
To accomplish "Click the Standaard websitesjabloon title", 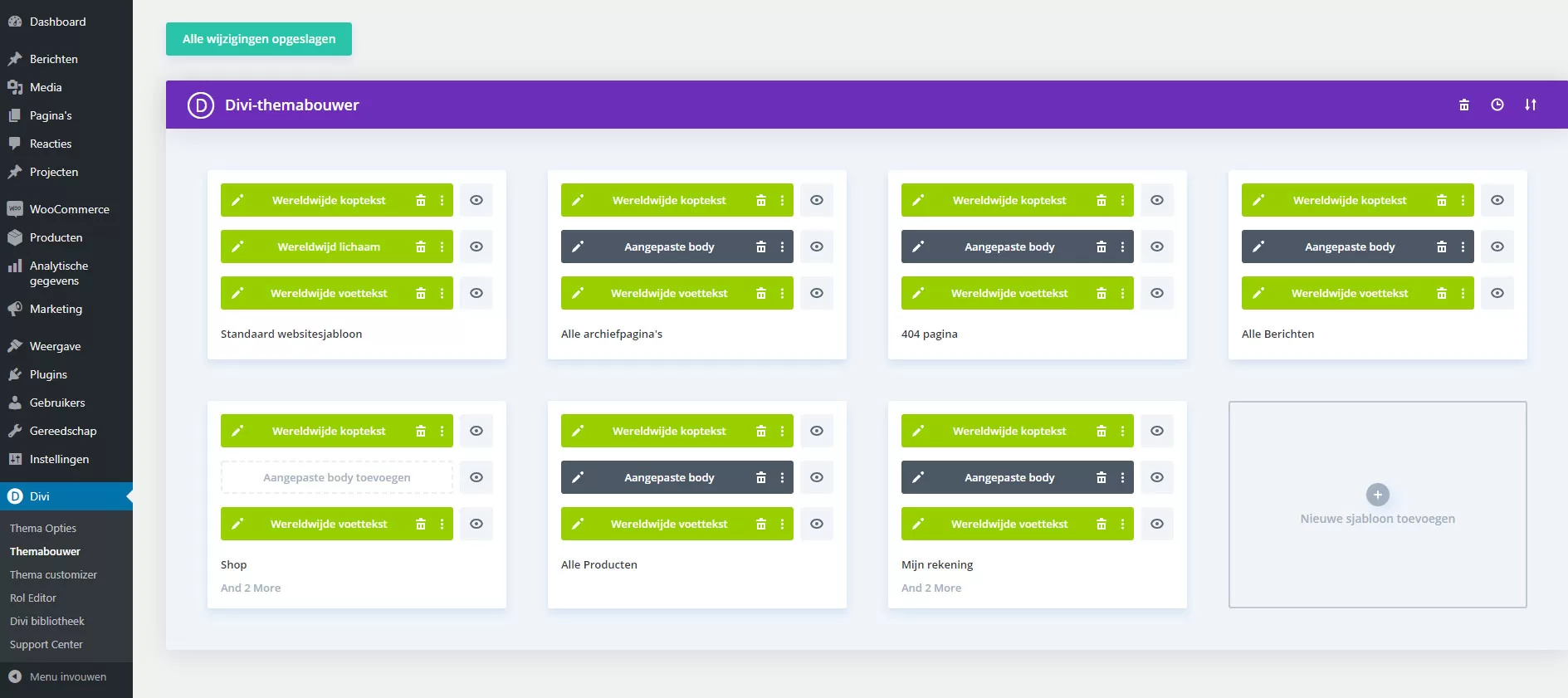I will [x=291, y=334].
